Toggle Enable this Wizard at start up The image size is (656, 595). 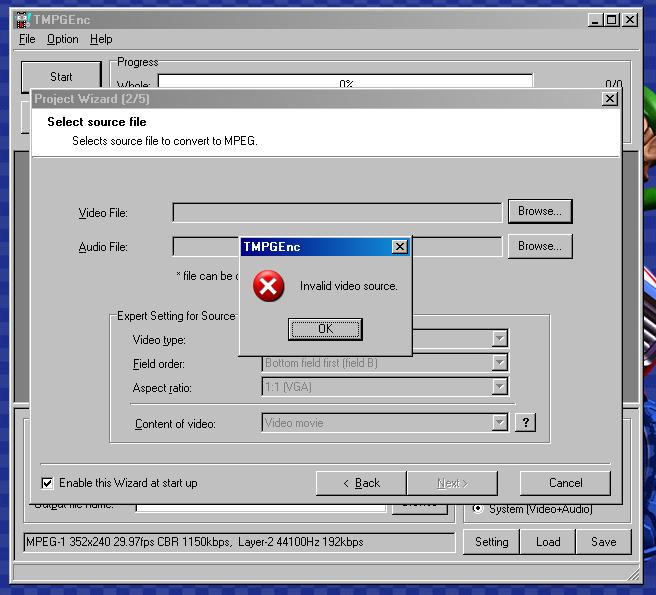47,483
